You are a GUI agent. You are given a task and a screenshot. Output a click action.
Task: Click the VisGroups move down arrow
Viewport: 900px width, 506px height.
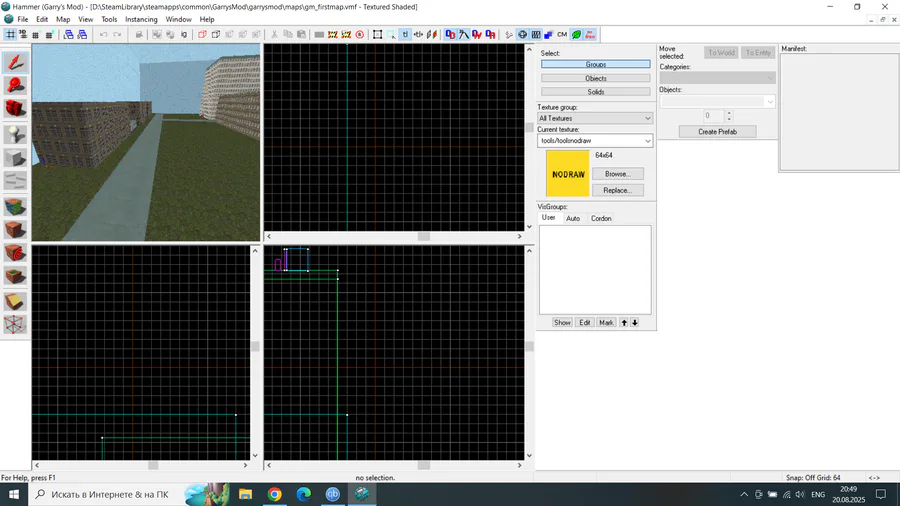[x=635, y=322]
